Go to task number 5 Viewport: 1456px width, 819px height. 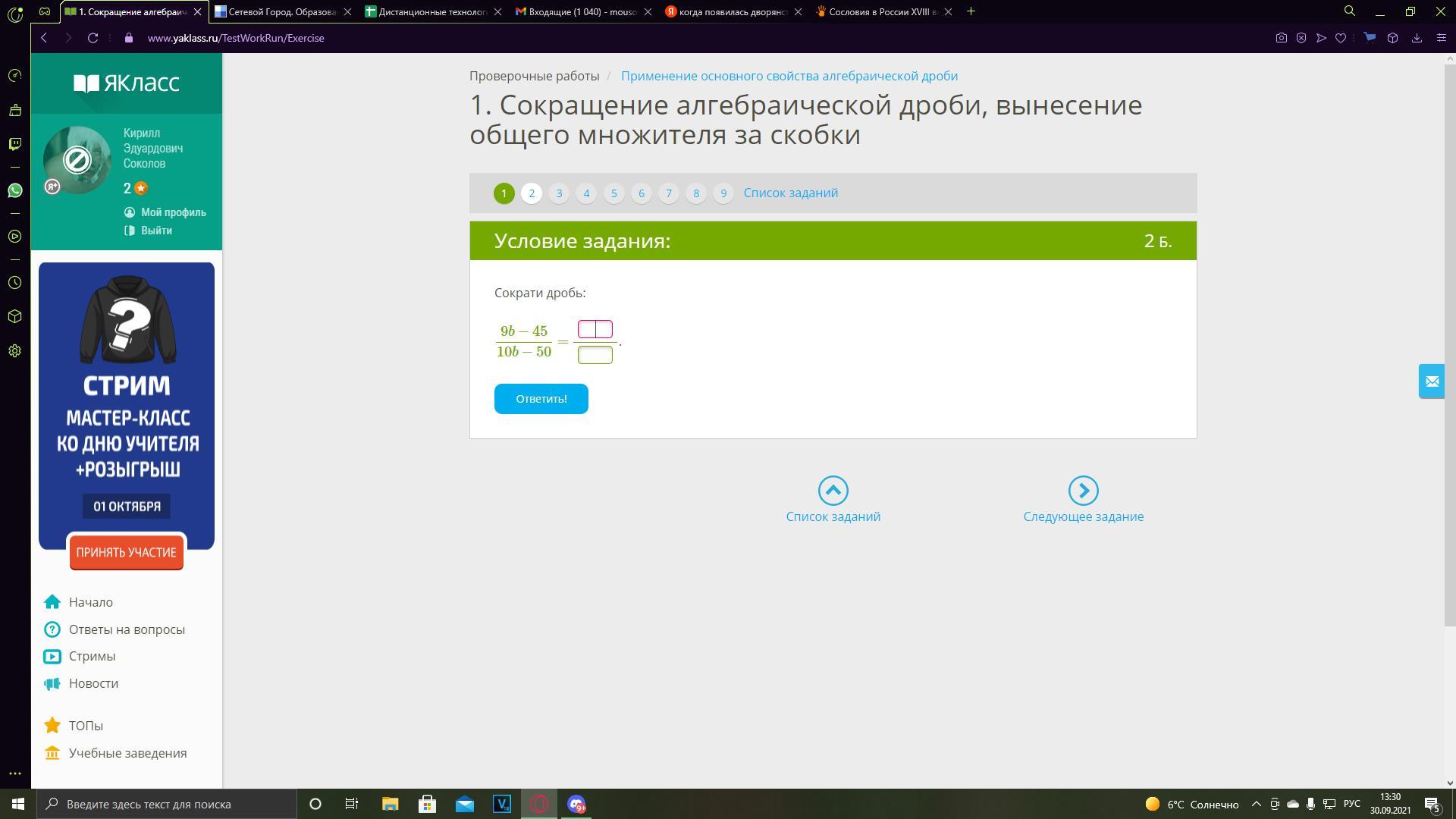pyautogui.click(x=613, y=193)
